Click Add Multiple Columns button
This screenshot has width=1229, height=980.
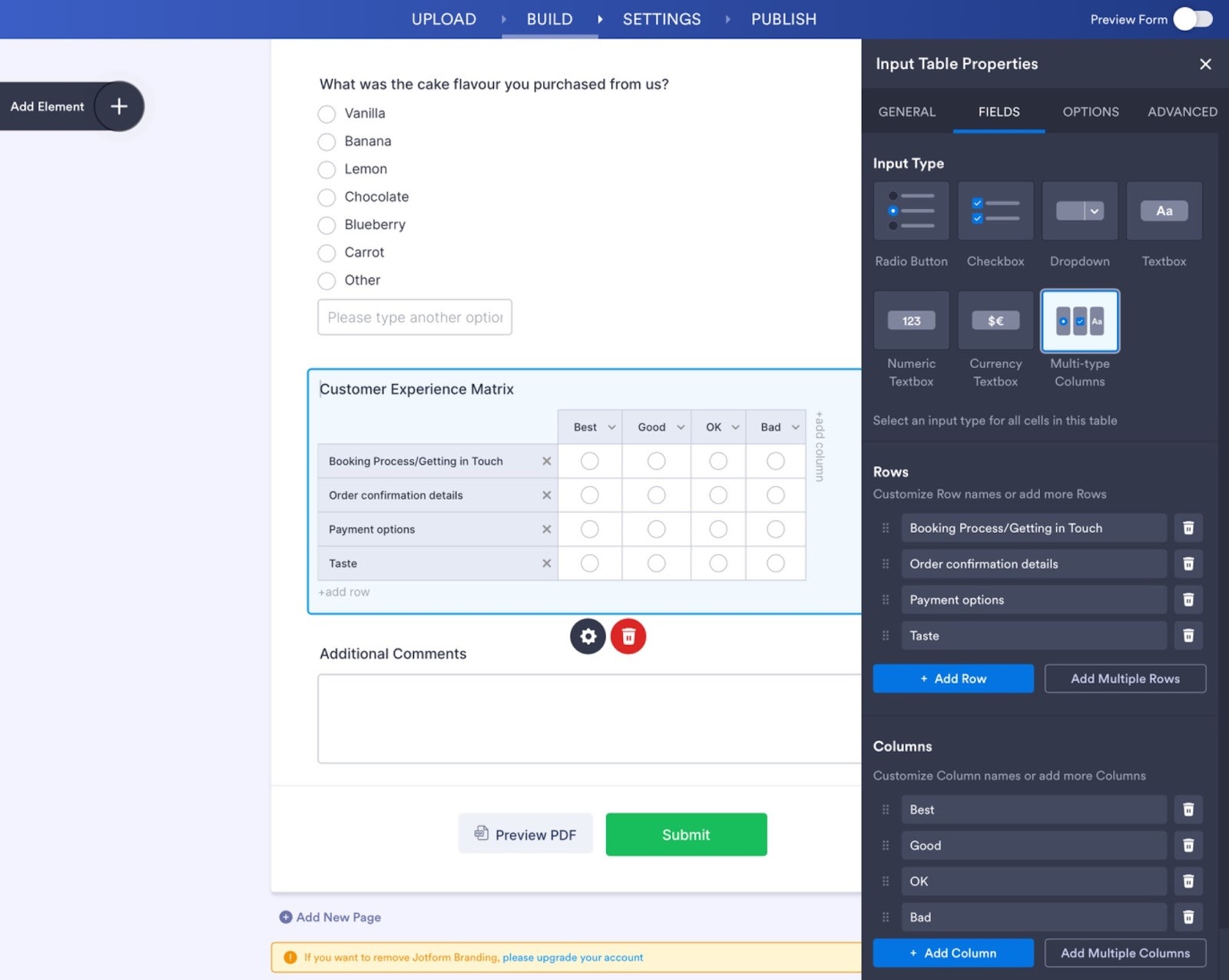pyautogui.click(x=1125, y=953)
